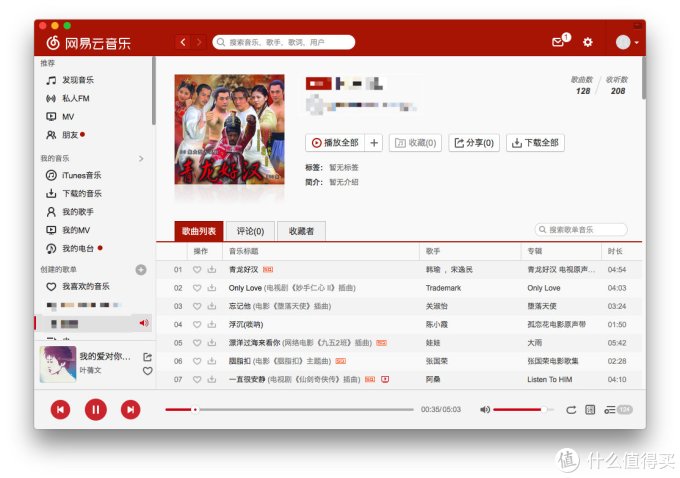Open the user avatar dropdown menu
Screen dimensions: 680x478
(627, 42)
